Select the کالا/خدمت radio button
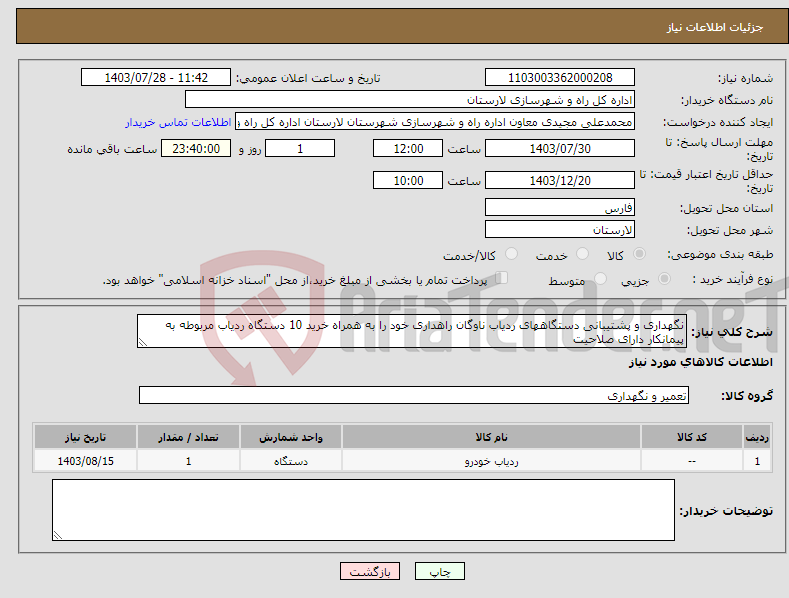Viewport: 789px width, 598px height. (511, 254)
